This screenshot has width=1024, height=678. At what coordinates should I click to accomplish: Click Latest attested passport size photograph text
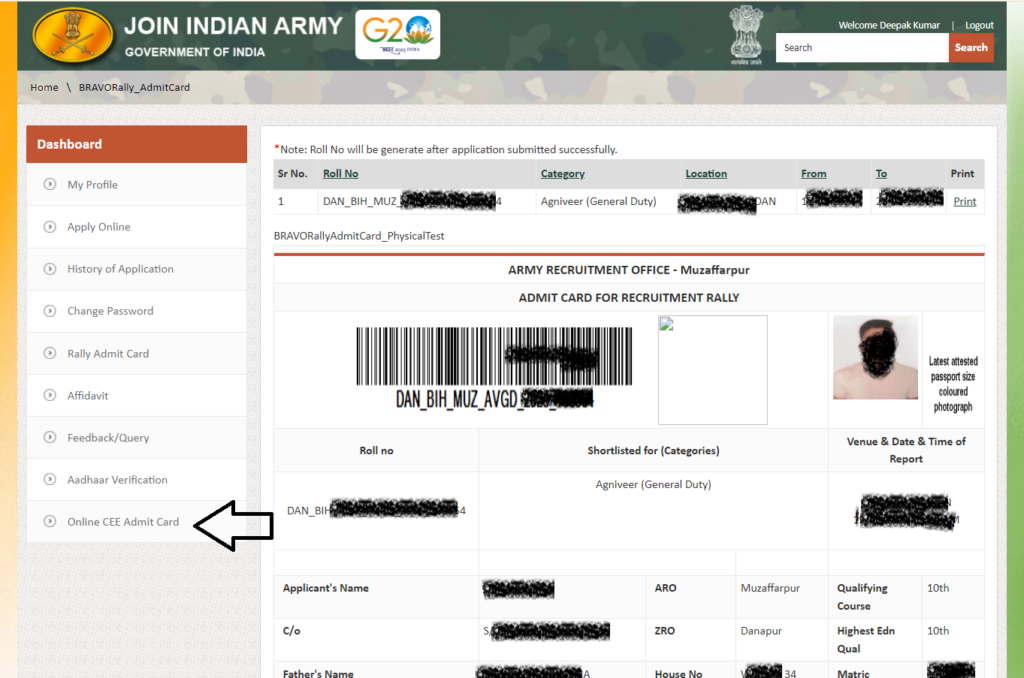953,384
